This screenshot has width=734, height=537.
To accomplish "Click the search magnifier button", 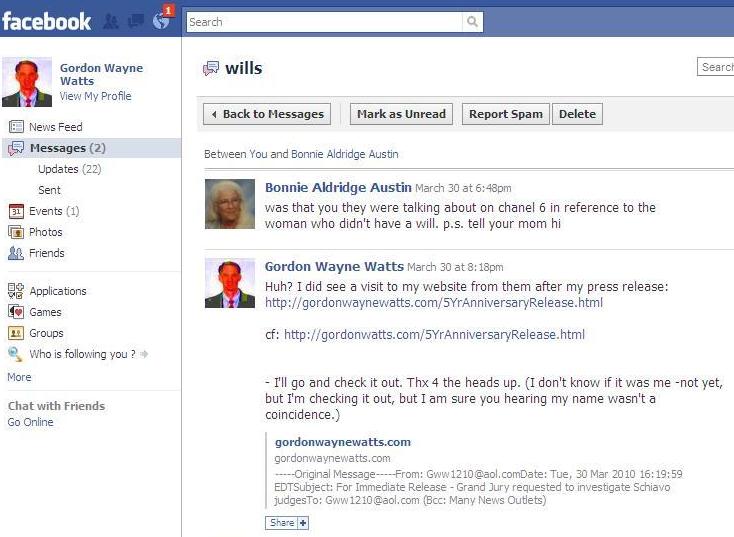I will tap(472, 22).
